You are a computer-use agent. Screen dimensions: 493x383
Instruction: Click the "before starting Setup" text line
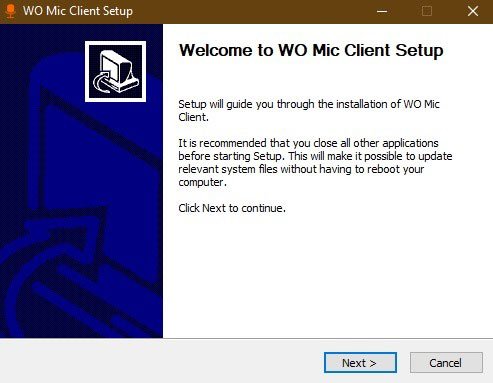tap(315, 156)
